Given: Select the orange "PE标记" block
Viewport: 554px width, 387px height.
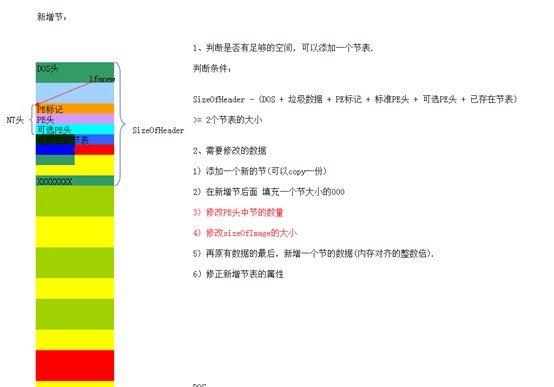Looking at the screenshot, I should point(75,109).
